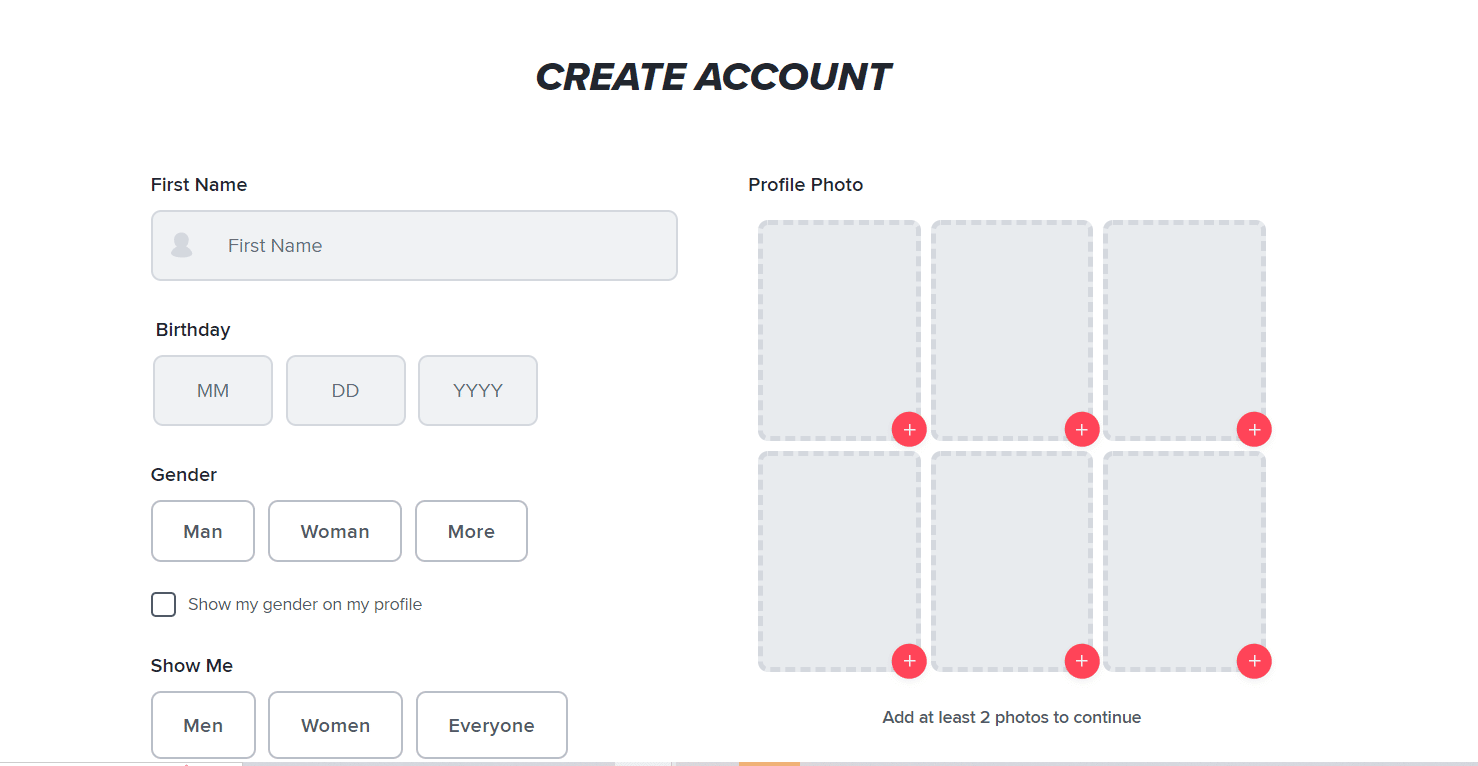Add a photo in the first profile slot
The height and width of the screenshot is (766, 1478).
909,429
